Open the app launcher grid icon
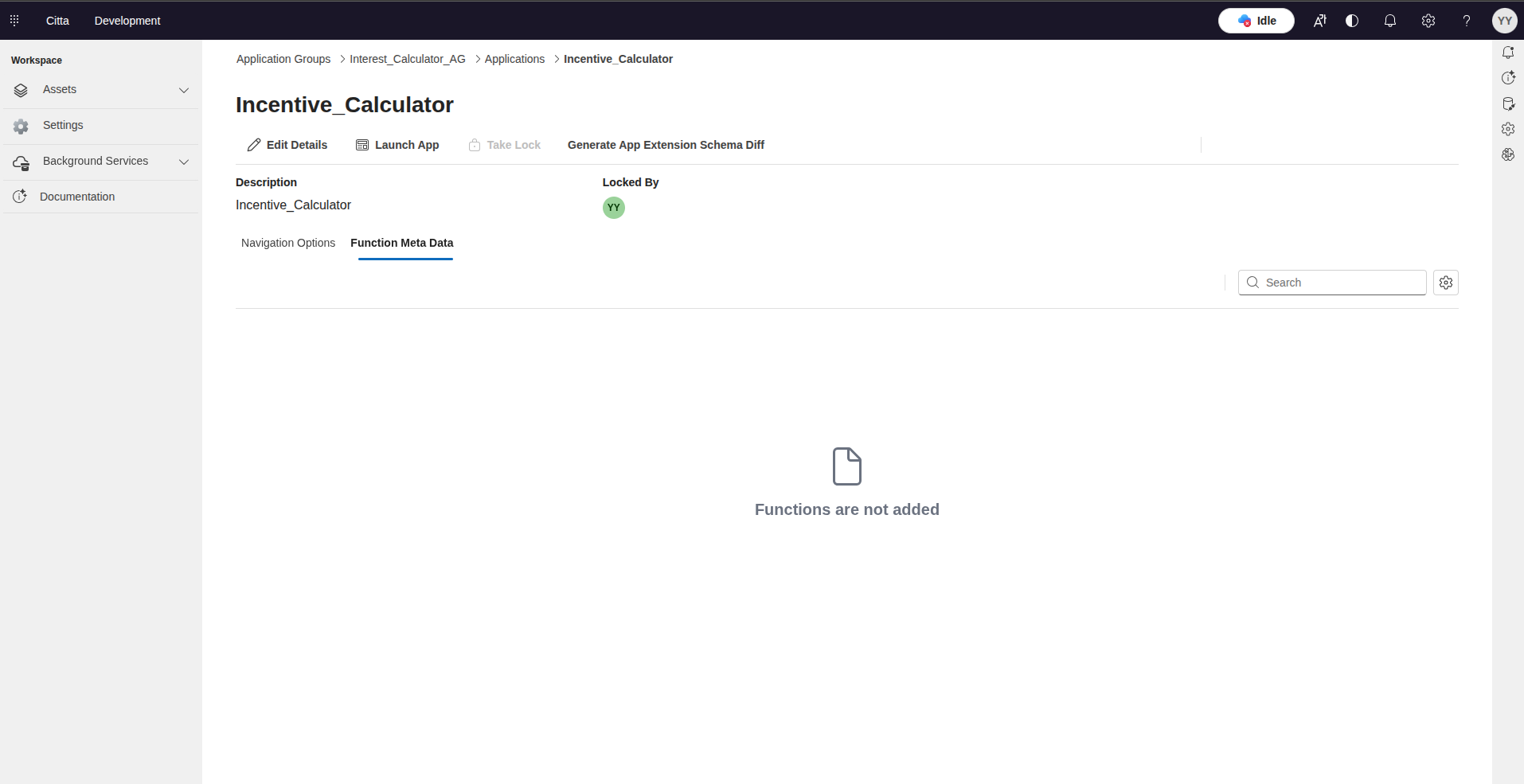 click(x=14, y=21)
